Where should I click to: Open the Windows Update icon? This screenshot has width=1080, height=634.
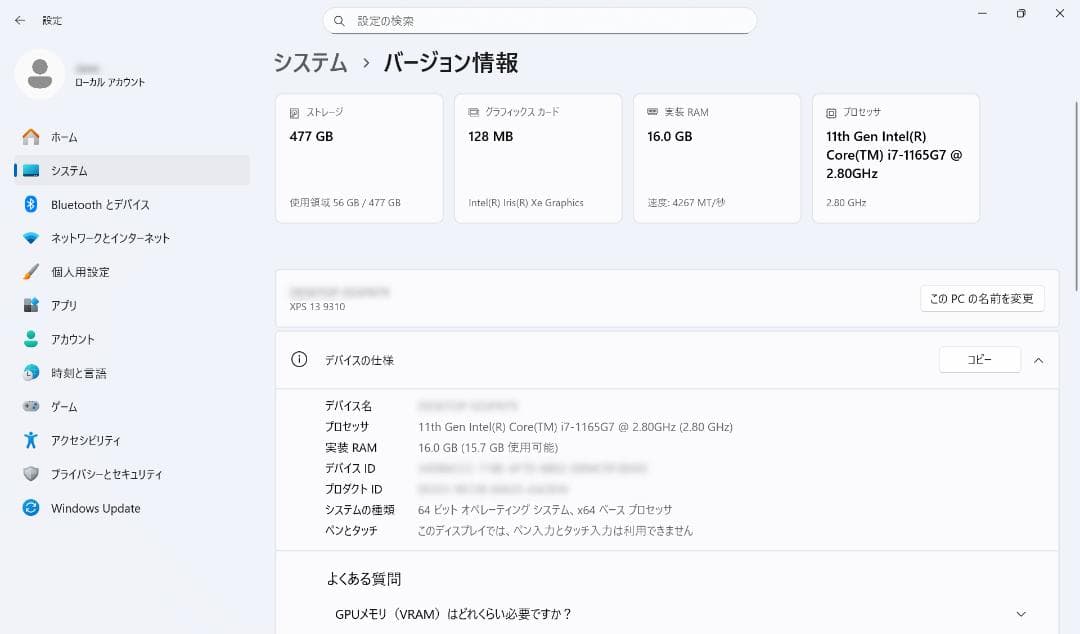click(x=31, y=508)
